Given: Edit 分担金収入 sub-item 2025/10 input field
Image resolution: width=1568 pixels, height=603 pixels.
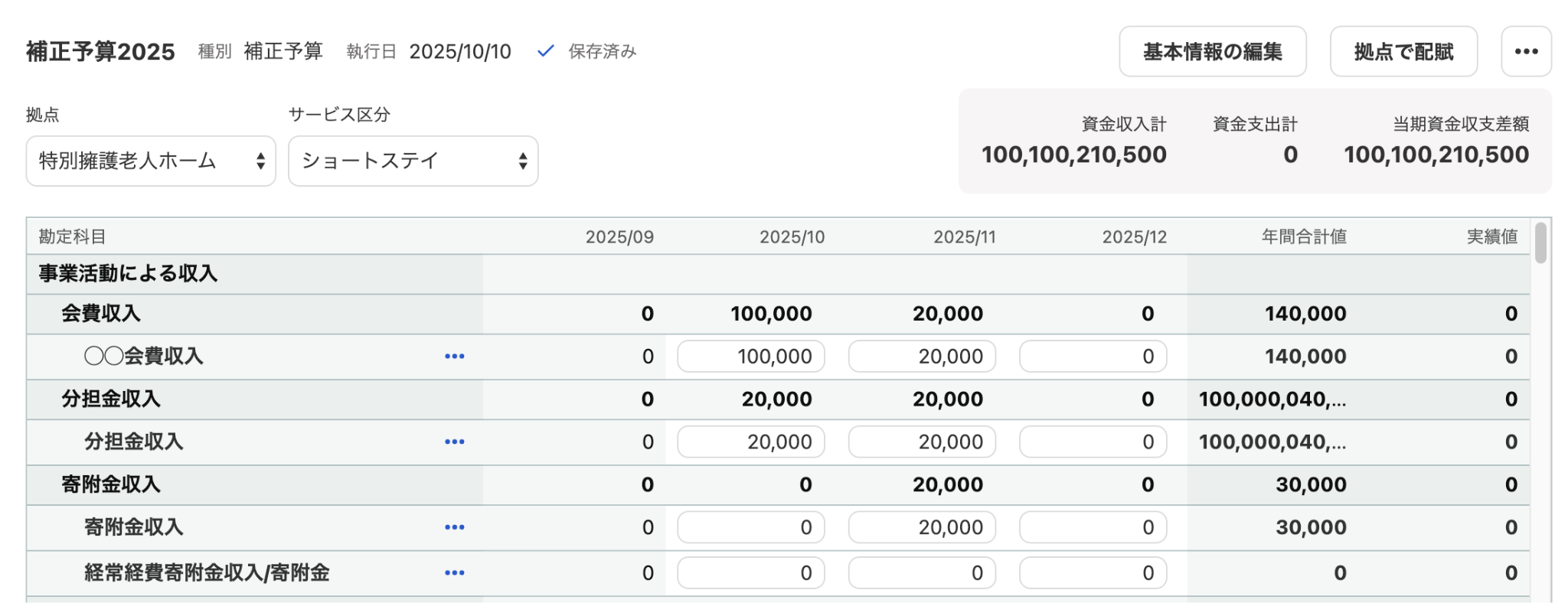Looking at the screenshot, I should [751, 442].
